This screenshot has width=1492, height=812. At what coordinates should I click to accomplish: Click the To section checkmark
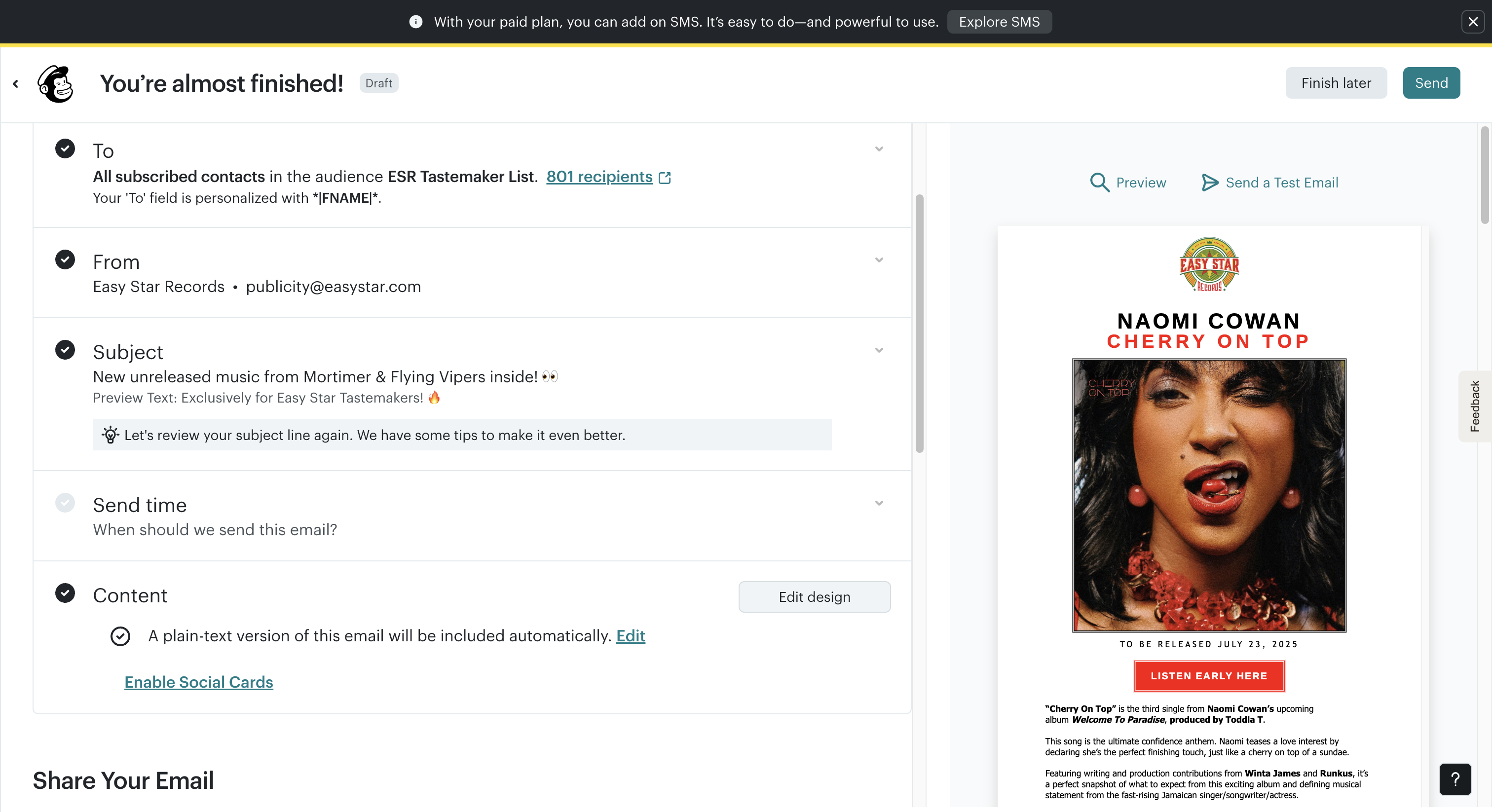pyautogui.click(x=65, y=149)
